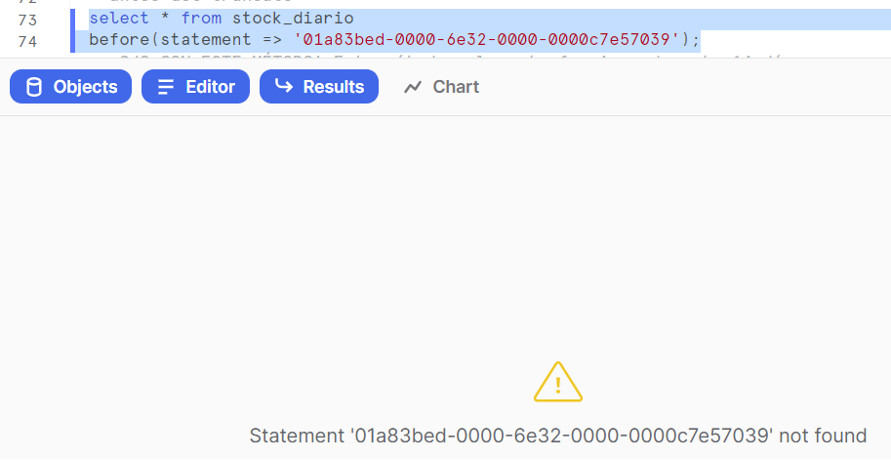Click the lines icon in Editor button
891x460 pixels.
click(x=166, y=87)
